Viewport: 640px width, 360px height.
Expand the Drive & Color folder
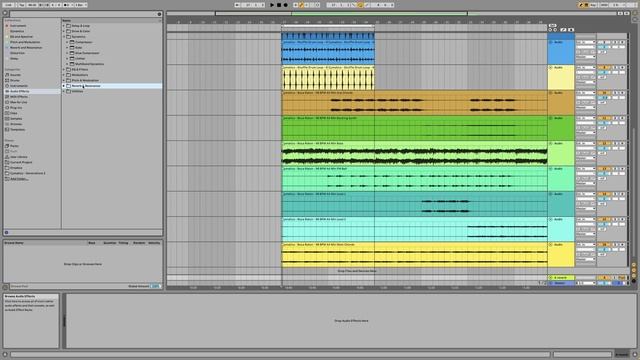(x=64, y=31)
